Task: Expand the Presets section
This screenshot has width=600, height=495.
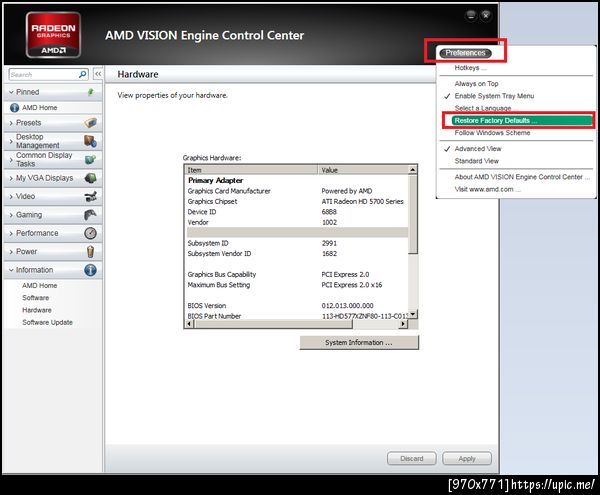Action: pos(11,123)
